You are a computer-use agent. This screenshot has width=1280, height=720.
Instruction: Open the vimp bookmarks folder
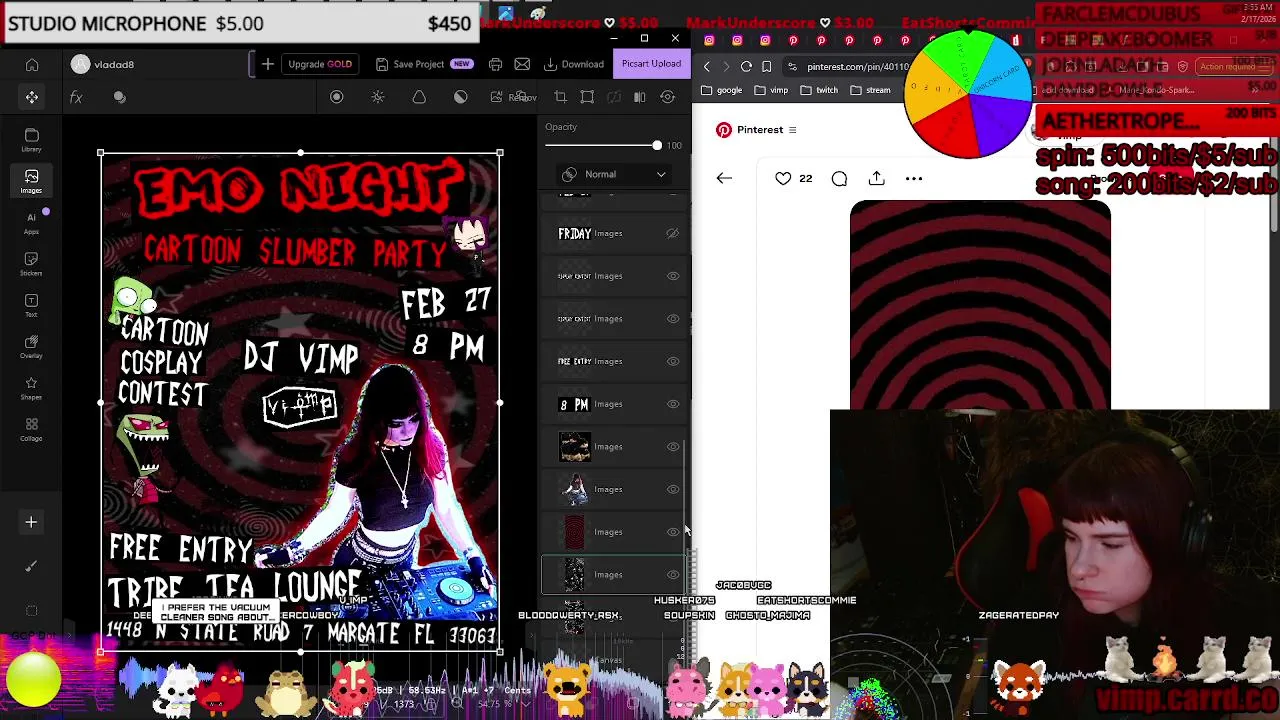(x=771, y=90)
